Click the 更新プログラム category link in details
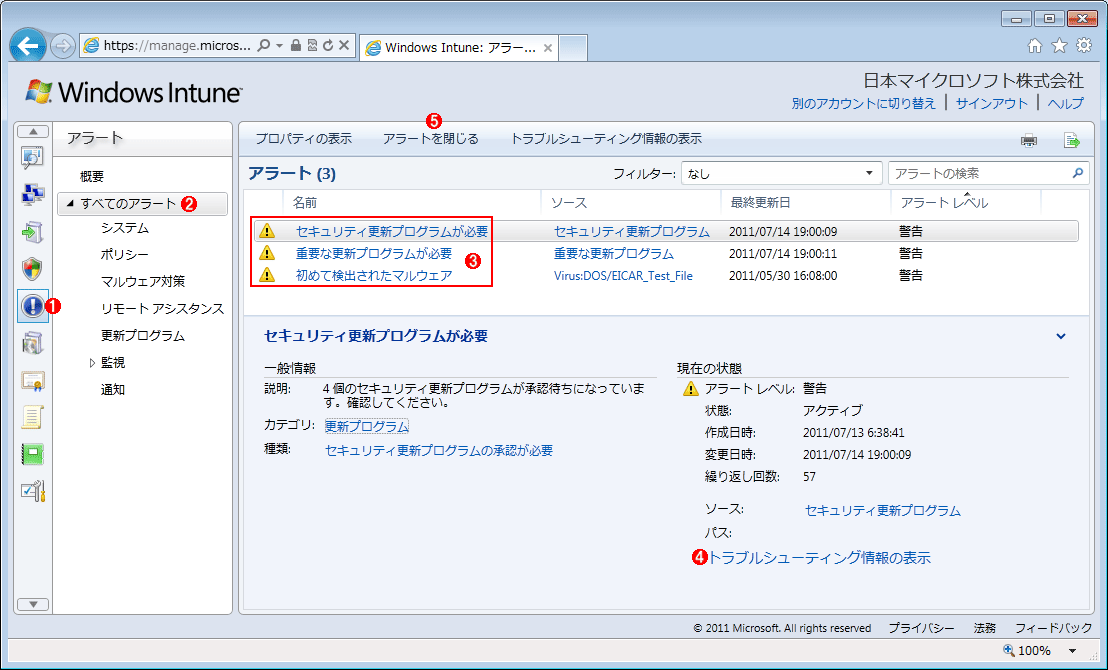This screenshot has height=670, width=1108. click(x=367, y=426)
